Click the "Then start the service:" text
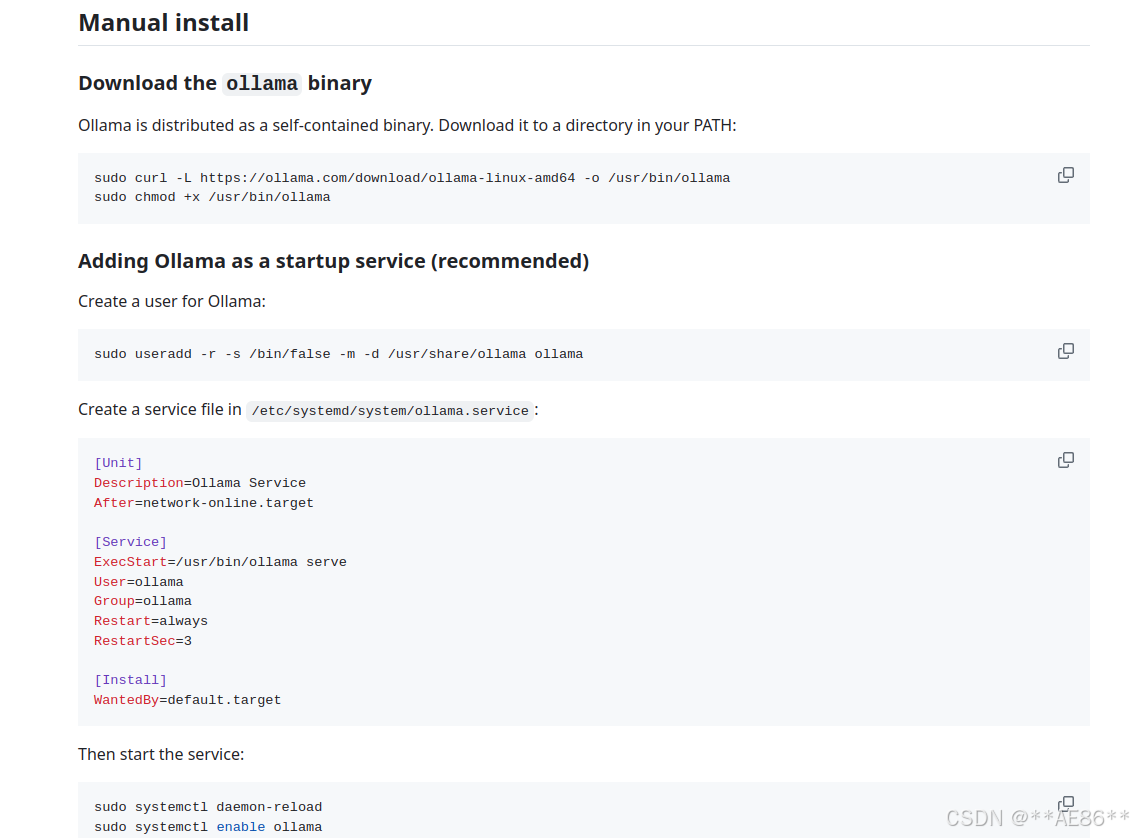Screen dimensions: 1134x838 tap(161, 755)
